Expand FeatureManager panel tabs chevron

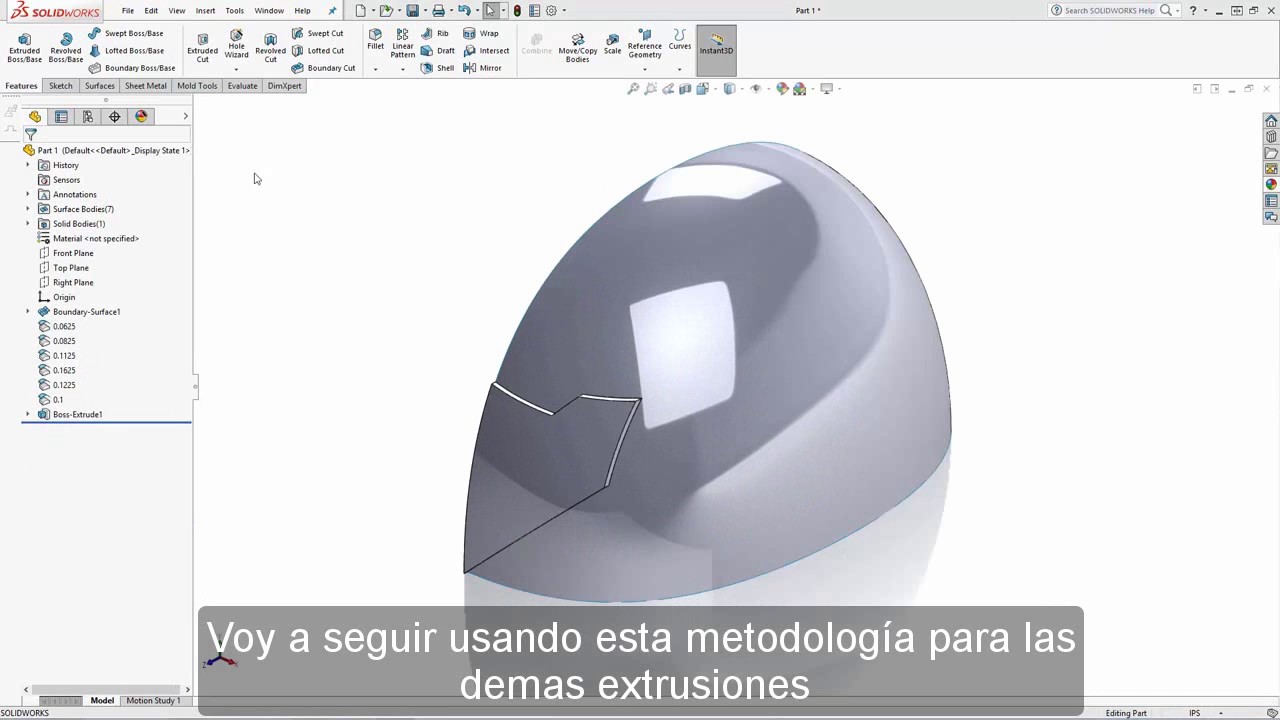coord(185,117)
